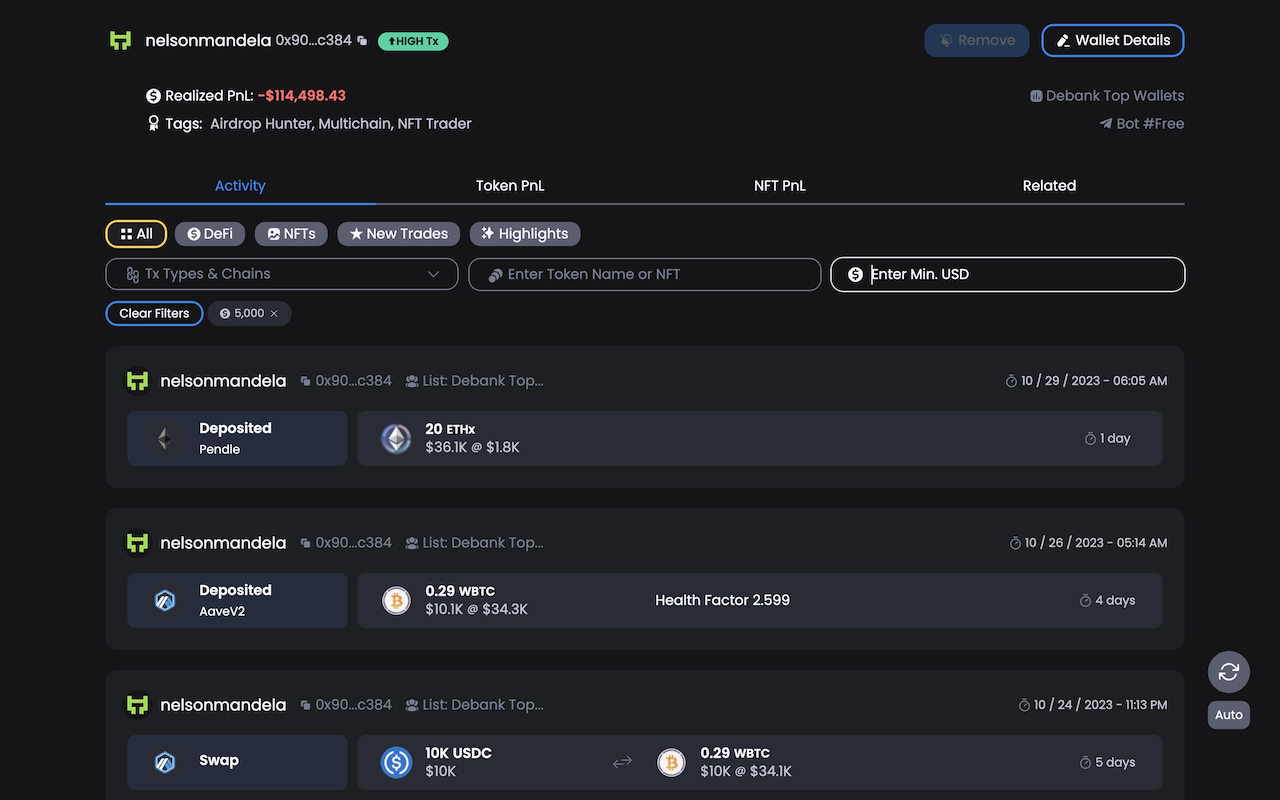The height and width of the screenshot is (800, 1280).
Task: Click the Clear Filters button
Action: 154,313
